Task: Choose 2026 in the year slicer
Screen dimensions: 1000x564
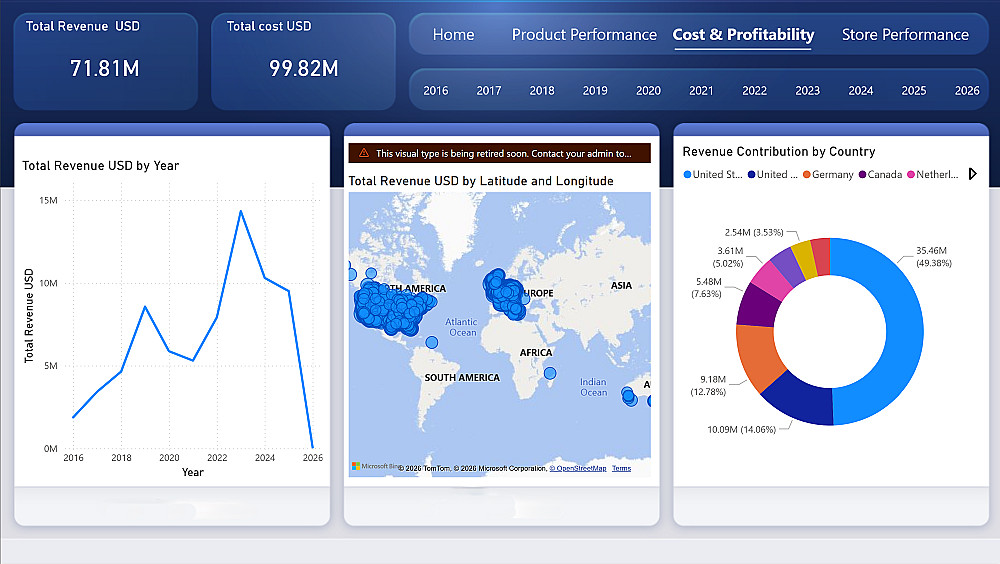Action: pyautogui.click(x=967, y=91)
